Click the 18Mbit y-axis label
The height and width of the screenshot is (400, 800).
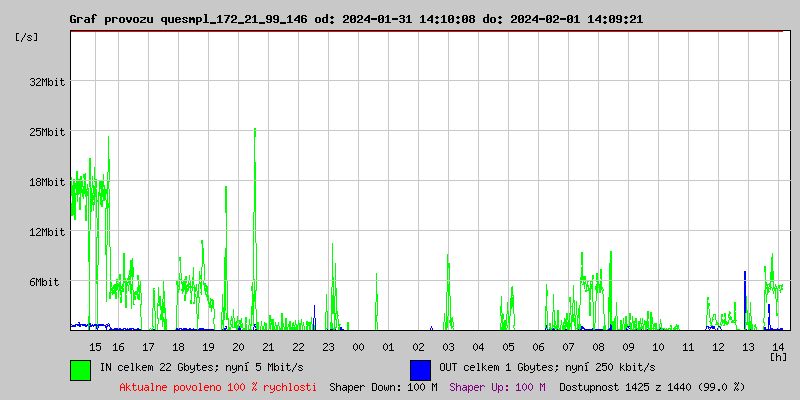[47, 182]
